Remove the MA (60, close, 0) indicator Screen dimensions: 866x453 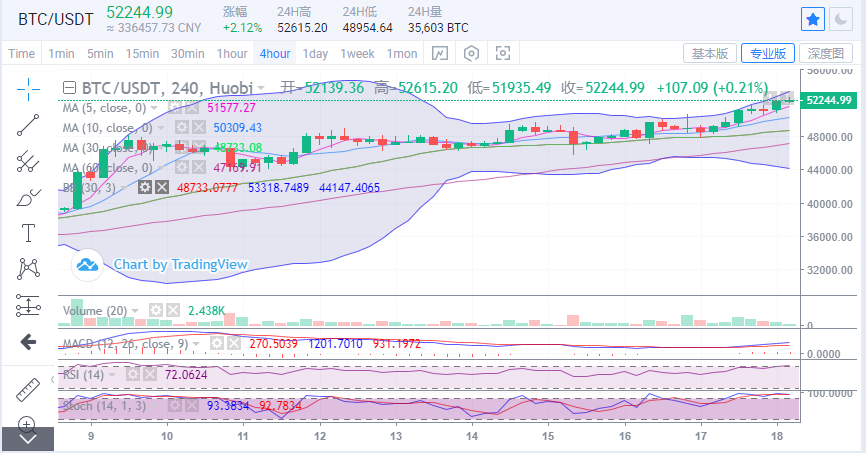point(198,167)
